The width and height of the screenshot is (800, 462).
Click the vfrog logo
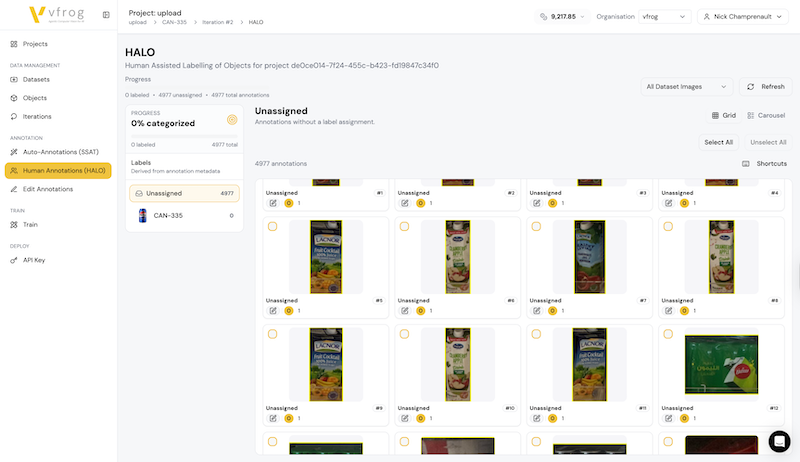(x=57, y=14)
